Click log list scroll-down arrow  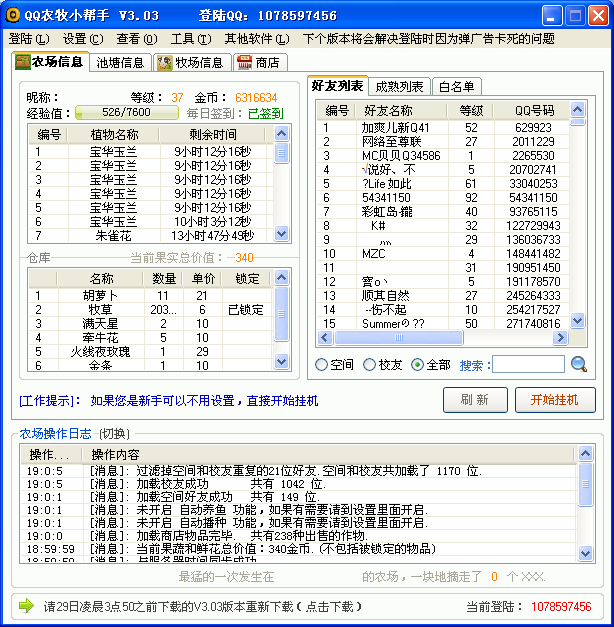point(586,553)
